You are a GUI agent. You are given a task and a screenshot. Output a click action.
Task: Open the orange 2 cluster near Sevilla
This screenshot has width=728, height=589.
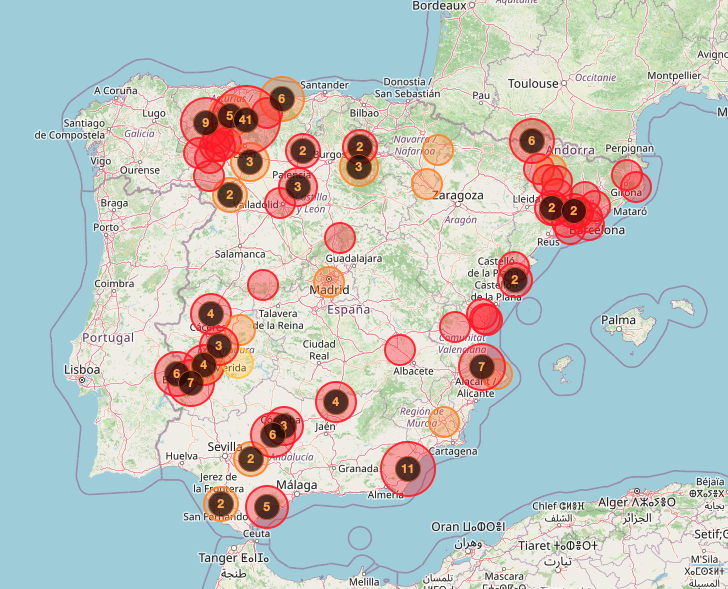click(x=251, y=459)
